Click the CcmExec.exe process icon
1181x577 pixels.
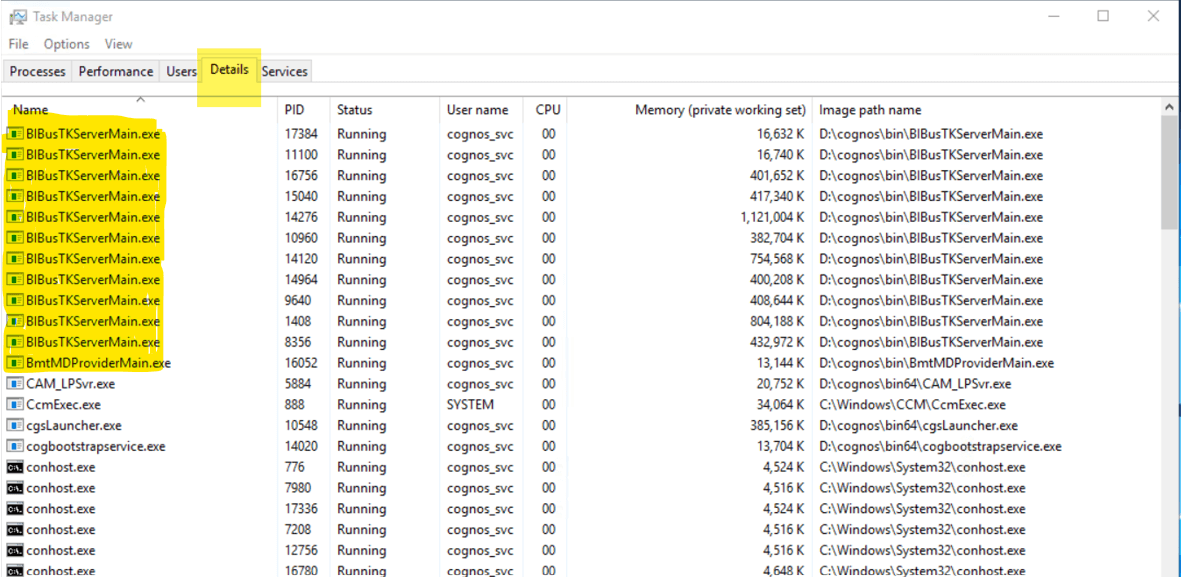15,405
